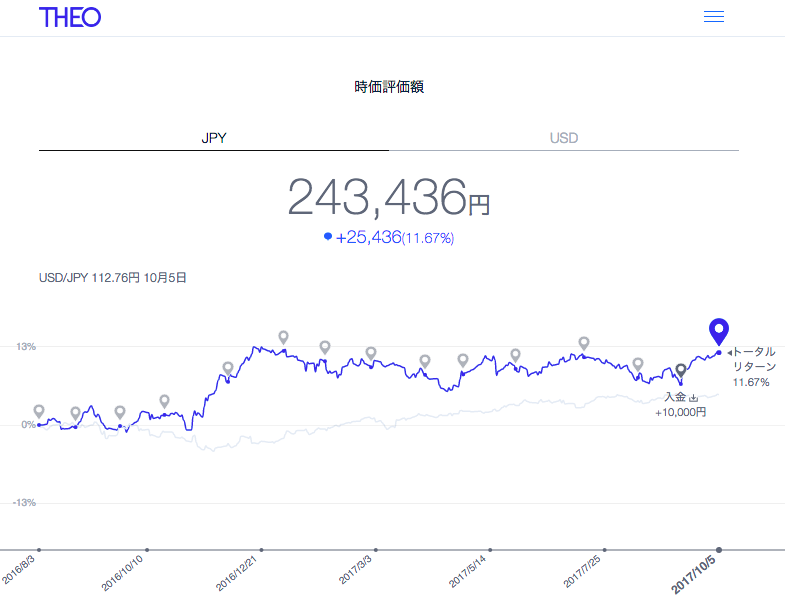Click the 243,436円 valuation amount

(388, 197)
